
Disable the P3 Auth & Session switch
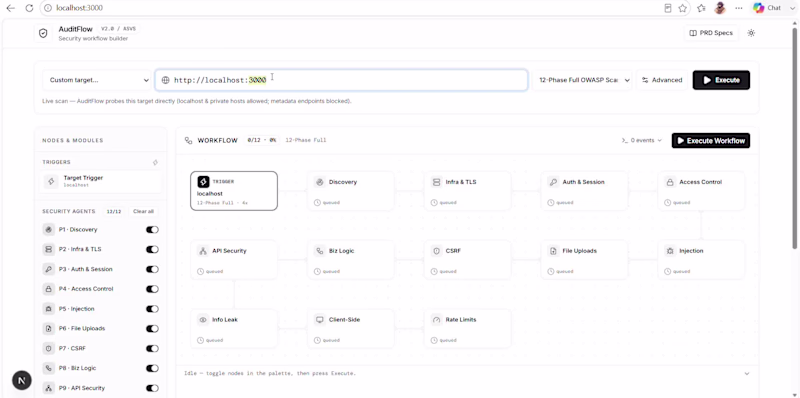pyautogui.click(x=152, y=269)
